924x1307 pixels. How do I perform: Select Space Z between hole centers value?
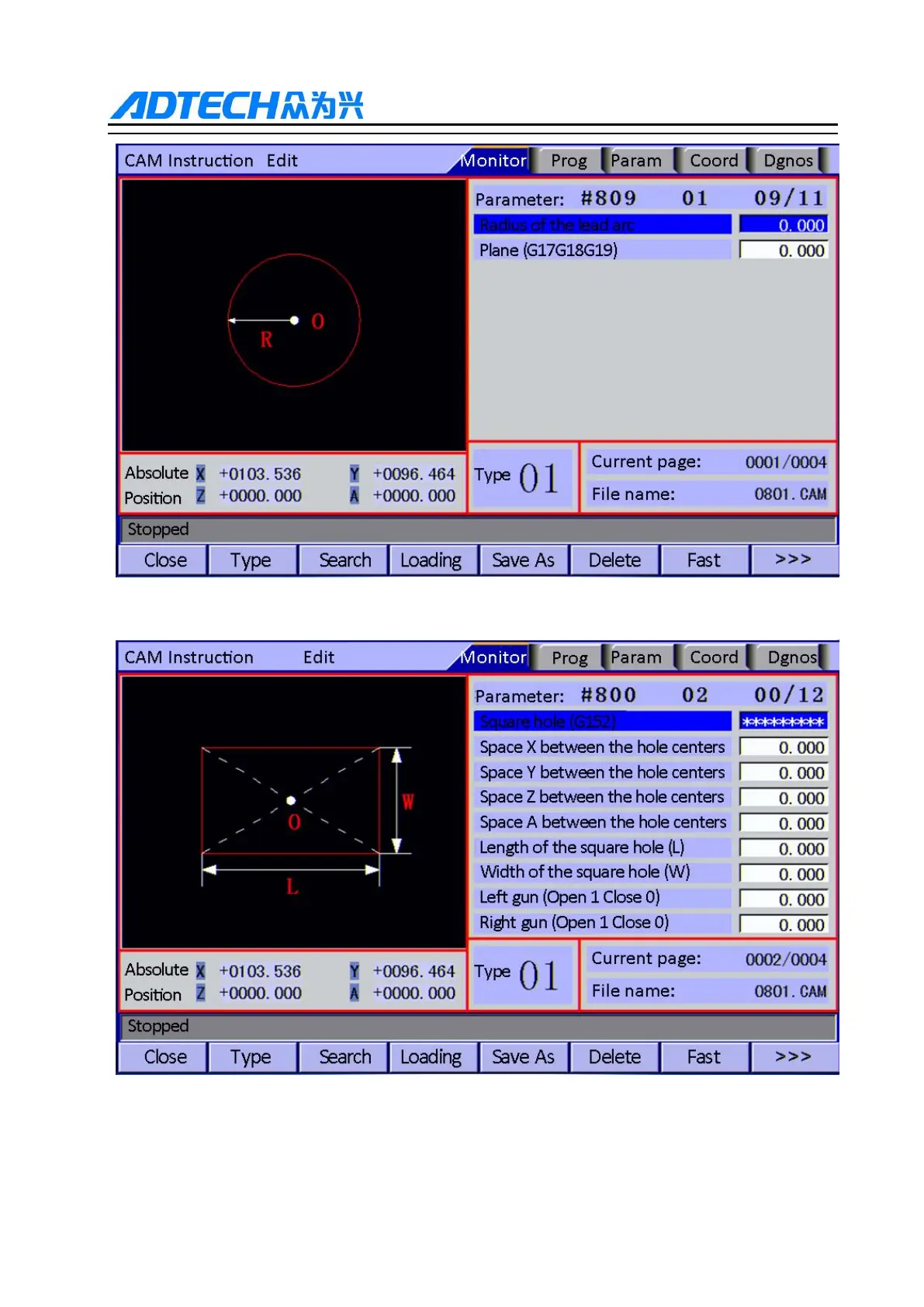[x=784, y=798]
